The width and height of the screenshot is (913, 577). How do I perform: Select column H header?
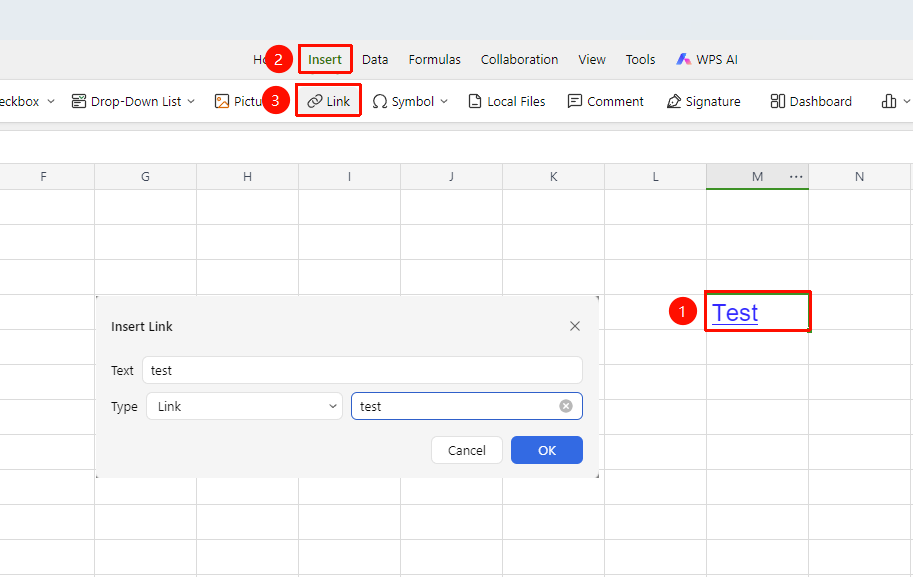247,176
